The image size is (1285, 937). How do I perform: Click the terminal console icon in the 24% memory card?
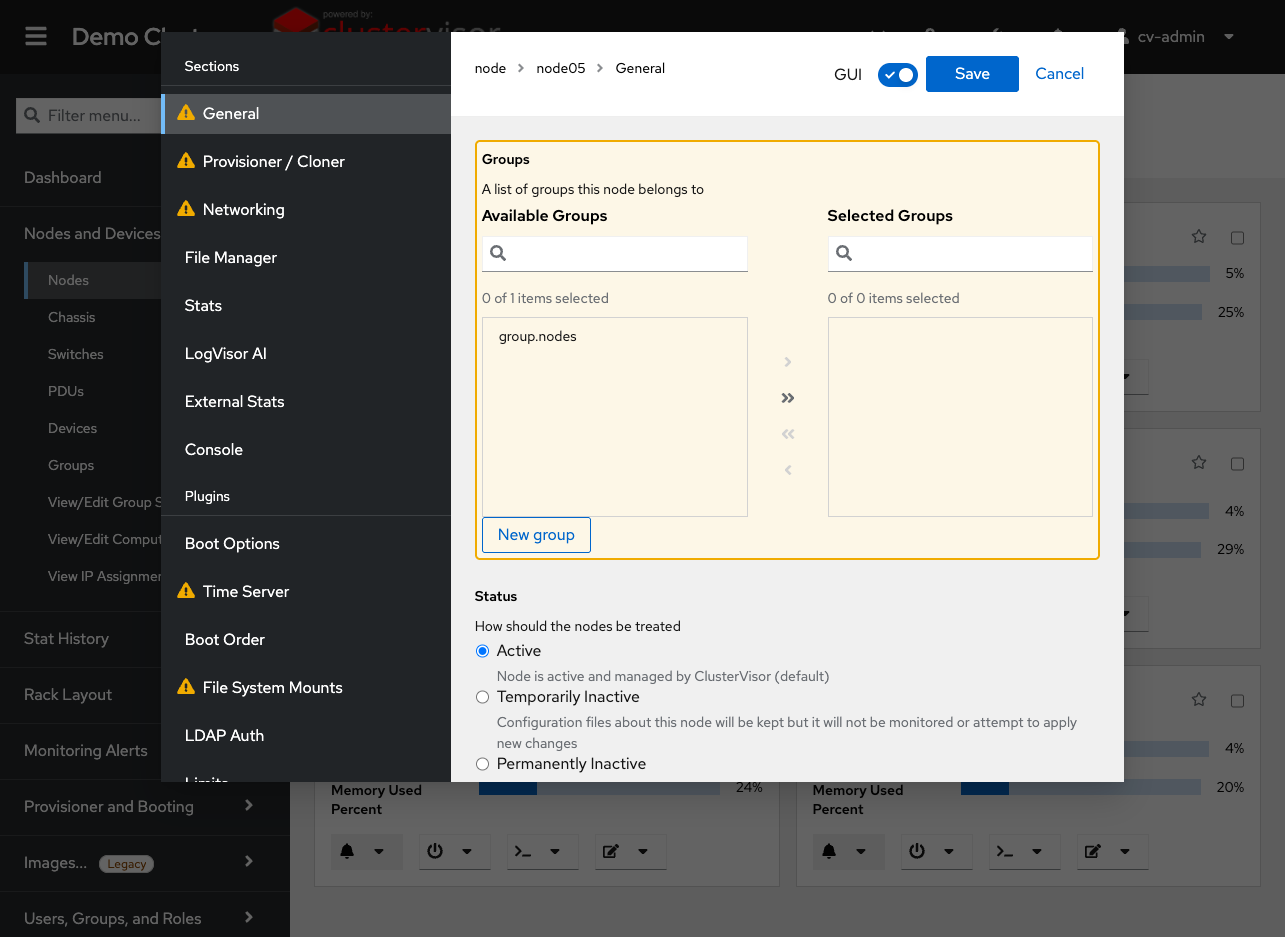pos(522,851)
